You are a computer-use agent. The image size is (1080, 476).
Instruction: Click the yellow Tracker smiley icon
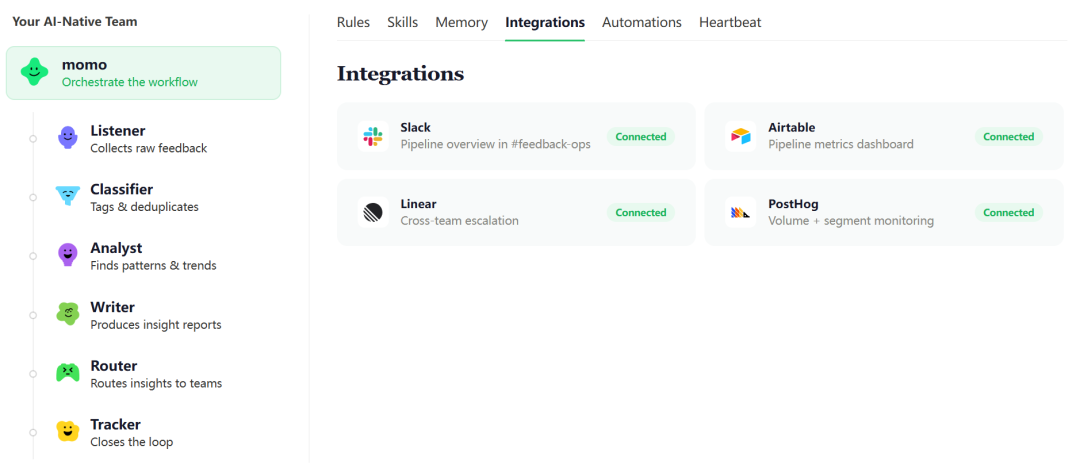pyautogui.click(x=68, y=432)
